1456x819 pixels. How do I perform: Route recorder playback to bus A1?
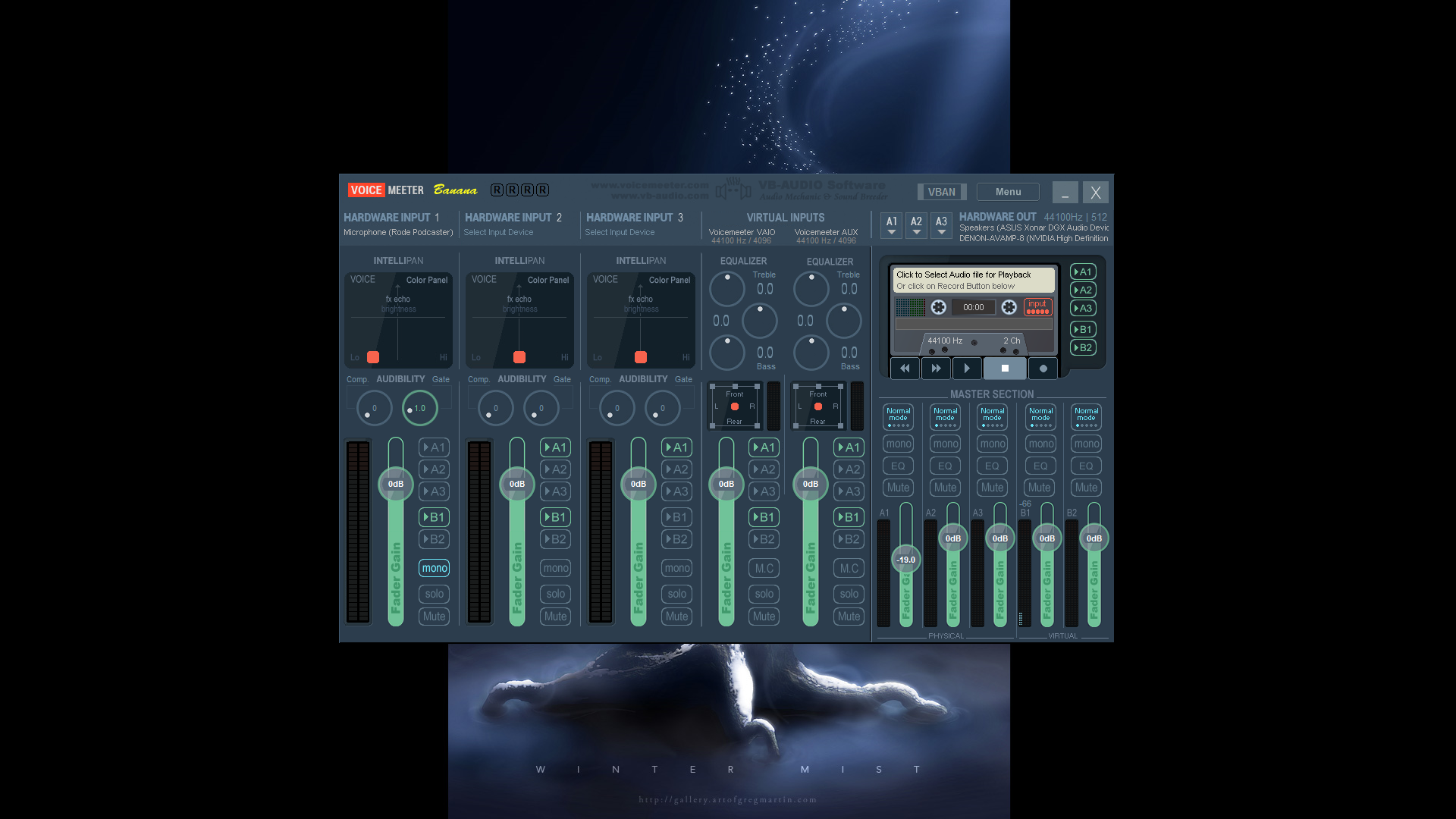click(1083, 271)
